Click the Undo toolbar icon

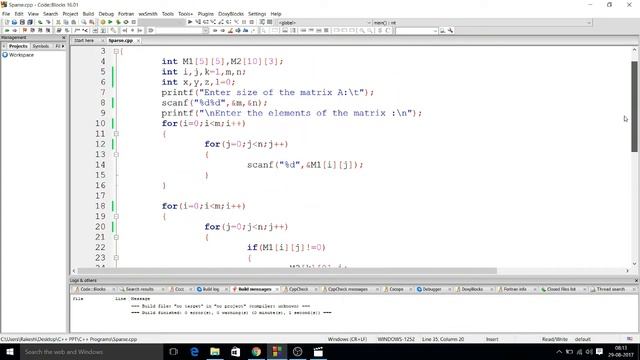[40, 22]
